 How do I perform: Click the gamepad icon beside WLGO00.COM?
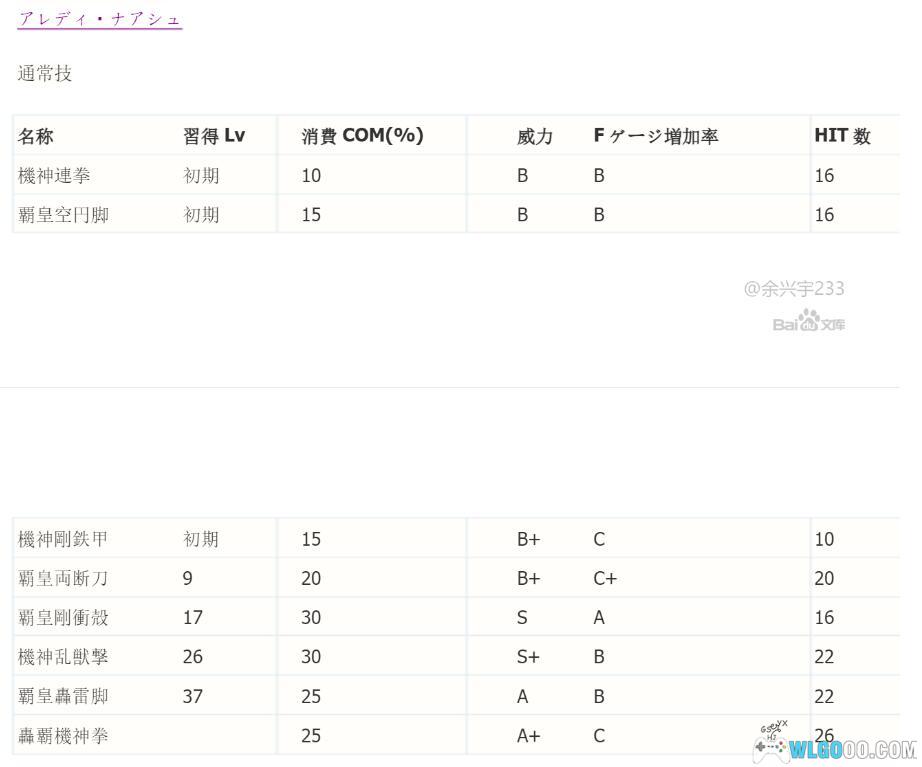point(770,746)
